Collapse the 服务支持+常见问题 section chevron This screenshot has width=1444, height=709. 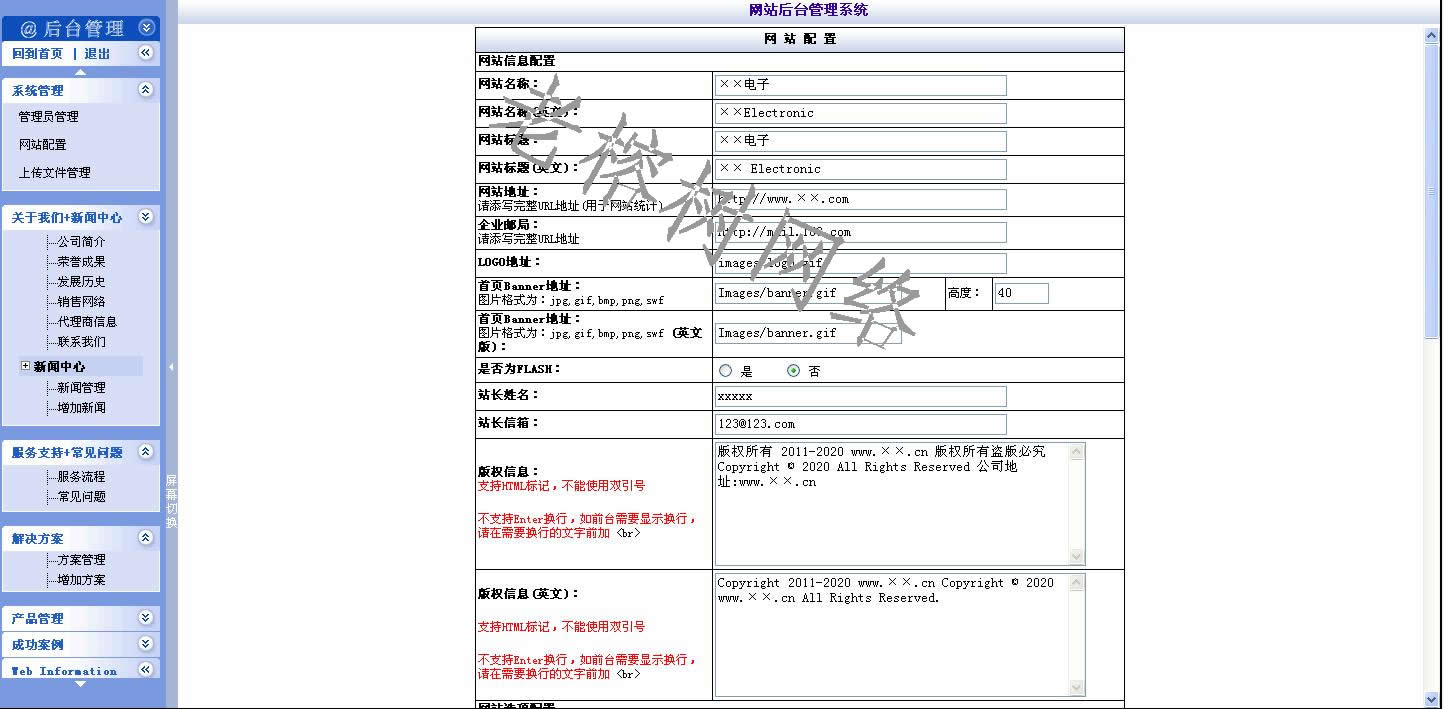click(x=146, y=452)
